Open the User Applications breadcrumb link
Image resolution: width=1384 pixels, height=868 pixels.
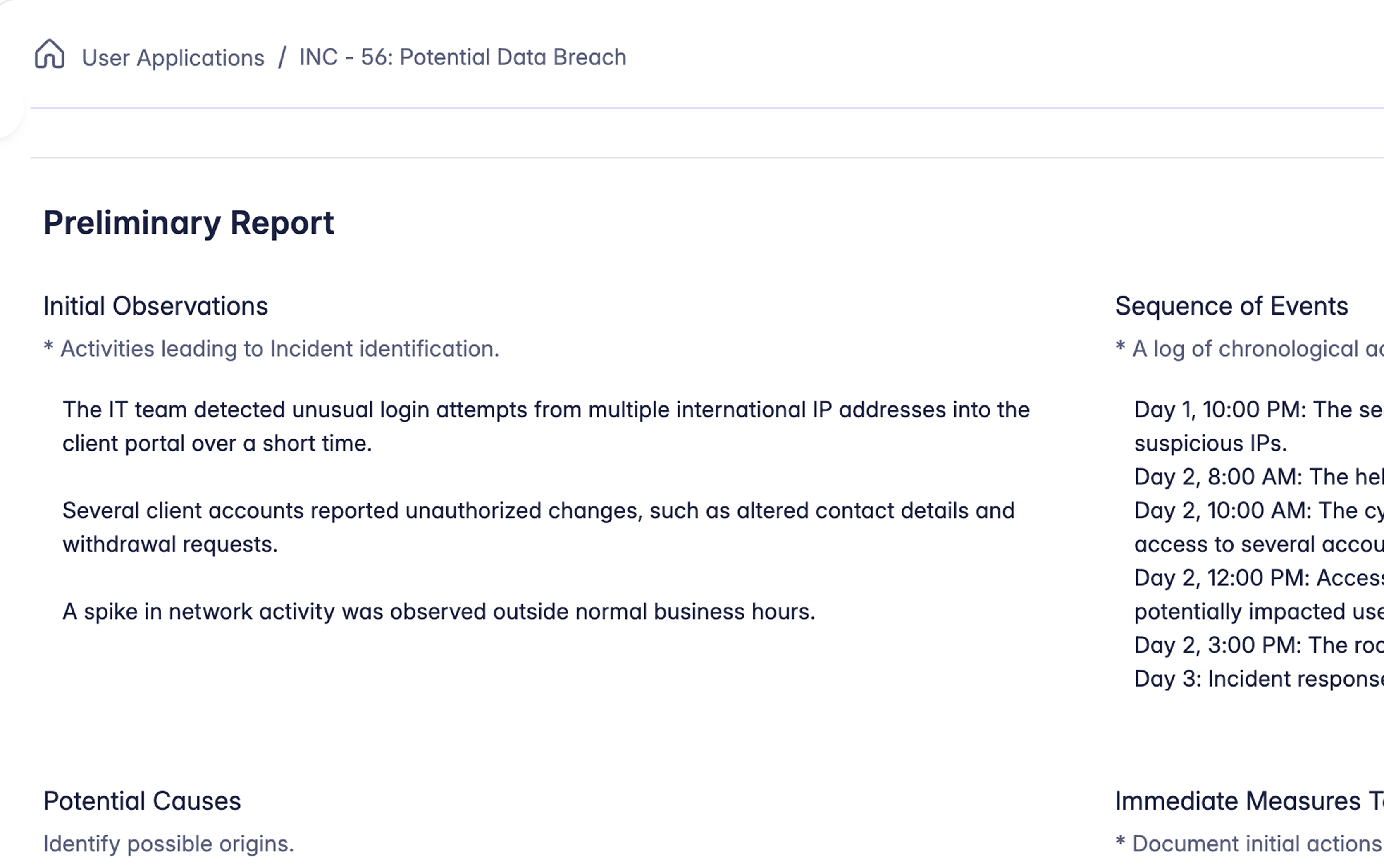(x=173, y=58)
